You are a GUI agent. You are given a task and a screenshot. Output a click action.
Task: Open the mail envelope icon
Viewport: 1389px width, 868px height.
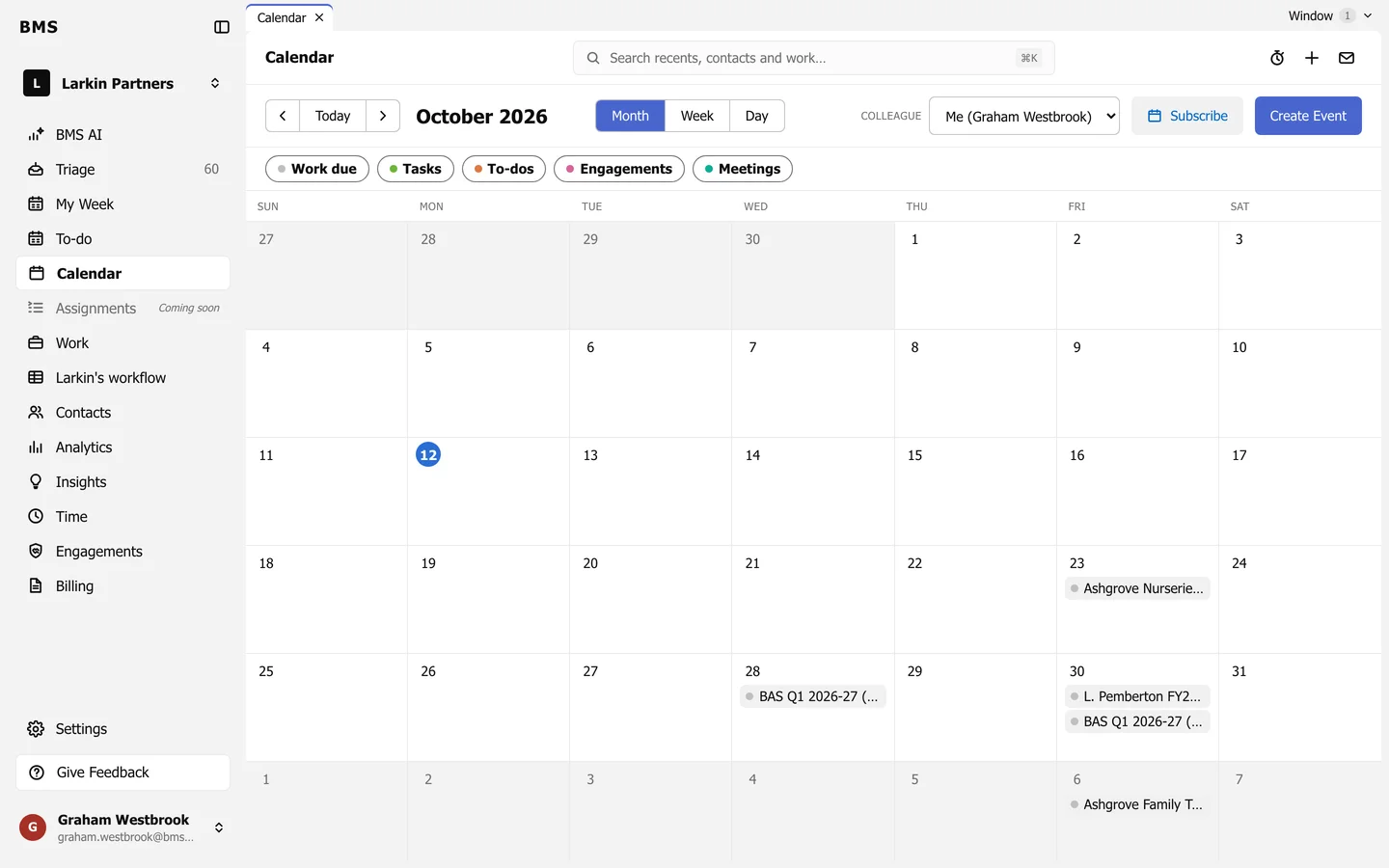click(1347, 58)
